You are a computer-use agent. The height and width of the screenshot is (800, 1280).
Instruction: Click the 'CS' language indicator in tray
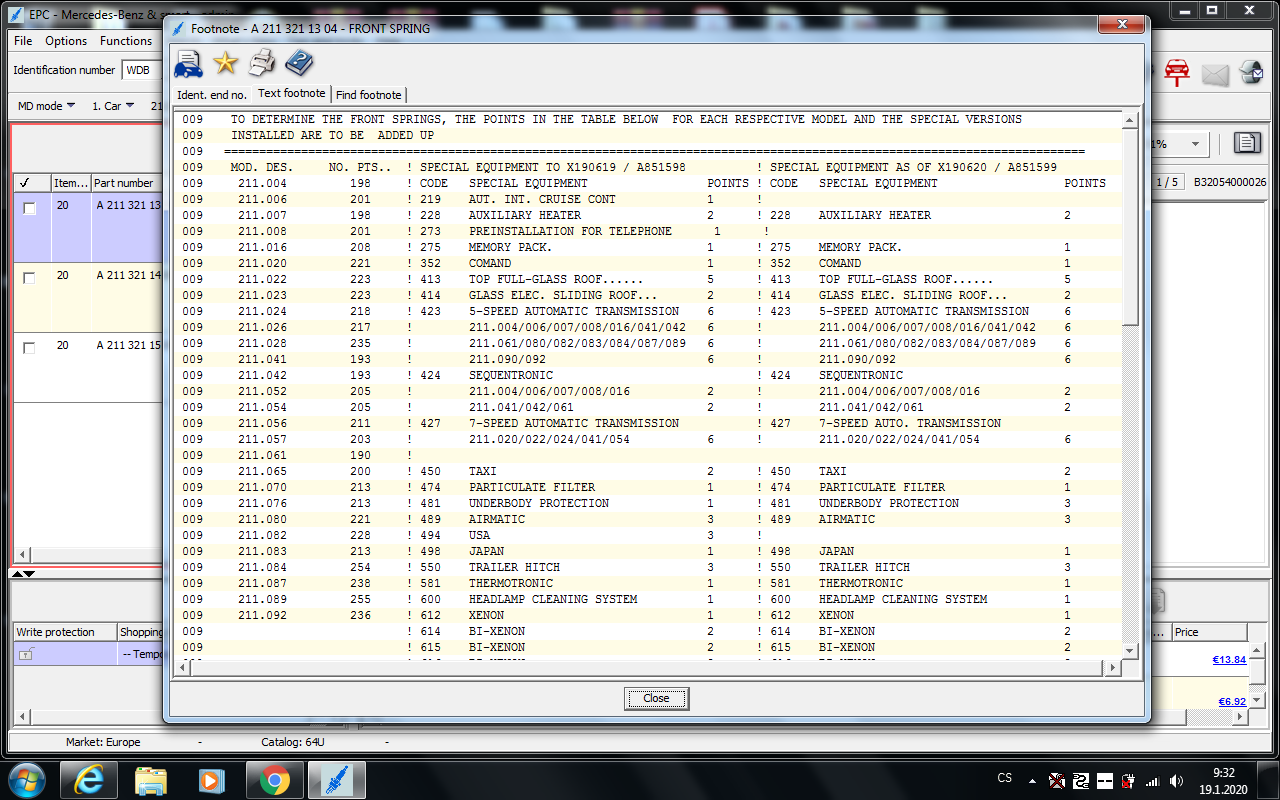click(1005, 778)
